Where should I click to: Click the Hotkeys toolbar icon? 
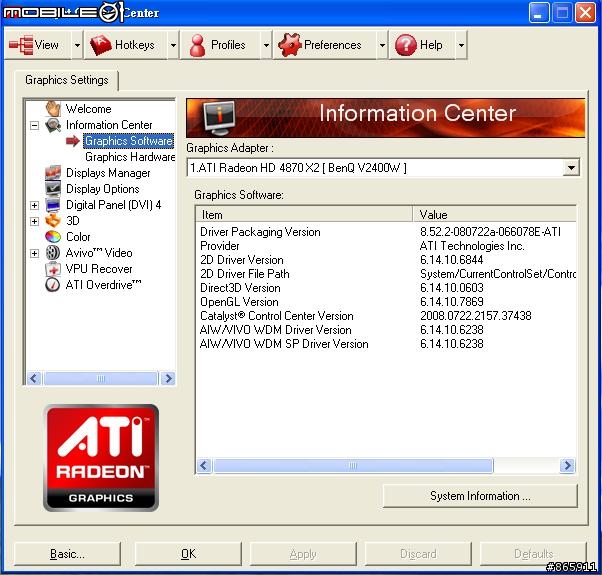click(x=101, y=45)
